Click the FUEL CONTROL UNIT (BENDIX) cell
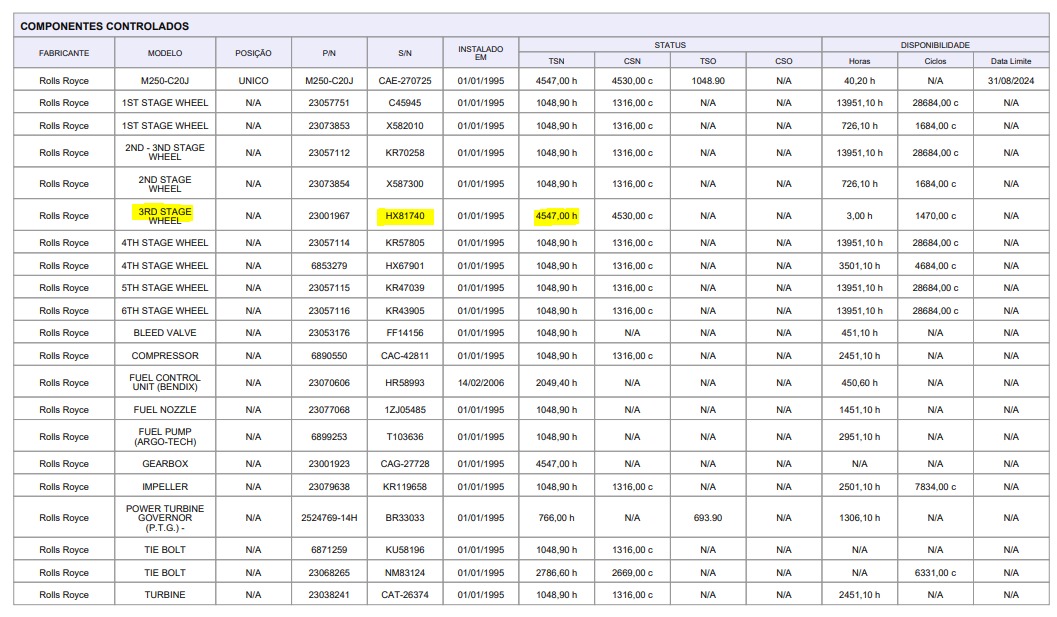Image resolution: width=1057 pixels, height=617 pixels. click(165, 382)
